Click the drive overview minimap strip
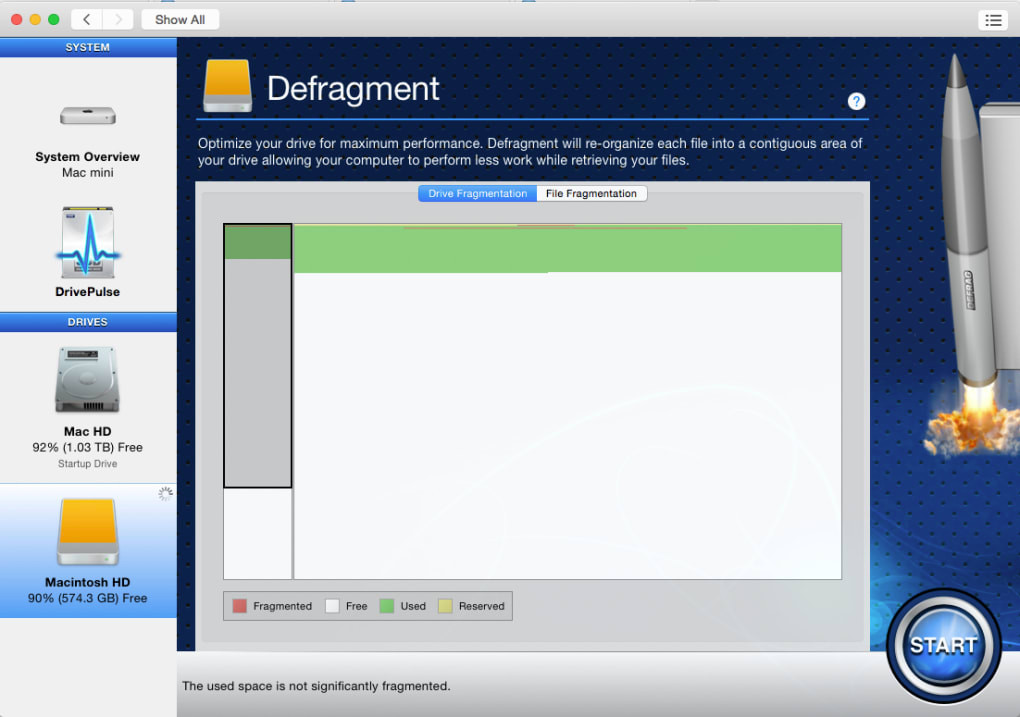 point(258,401)
